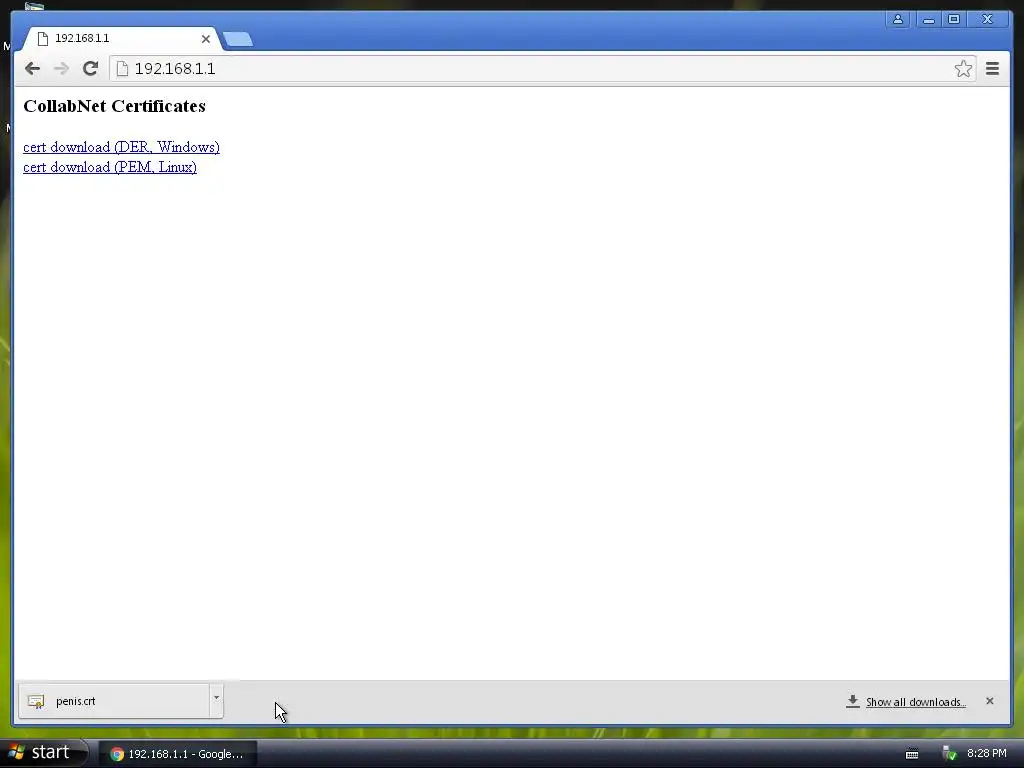Open the Chrome user profile button
1024x768 pixels.
[898, 20]
